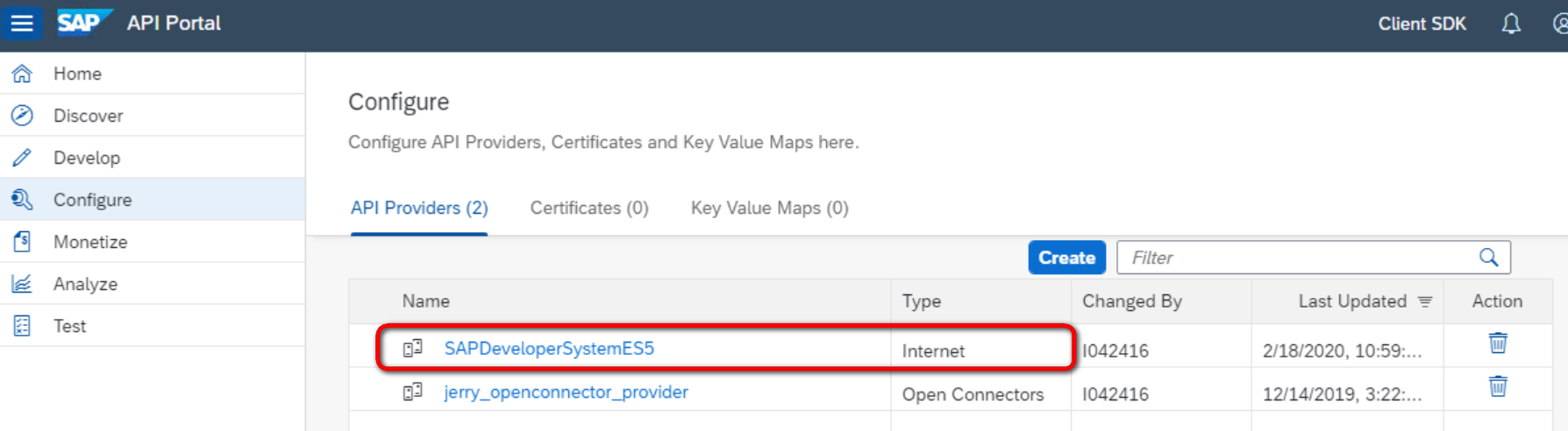This screenshot has height=431, width=1568.
Task: Open the SAPDeveloperSystemES5 provider link
Action: click(x=549, y=349)
